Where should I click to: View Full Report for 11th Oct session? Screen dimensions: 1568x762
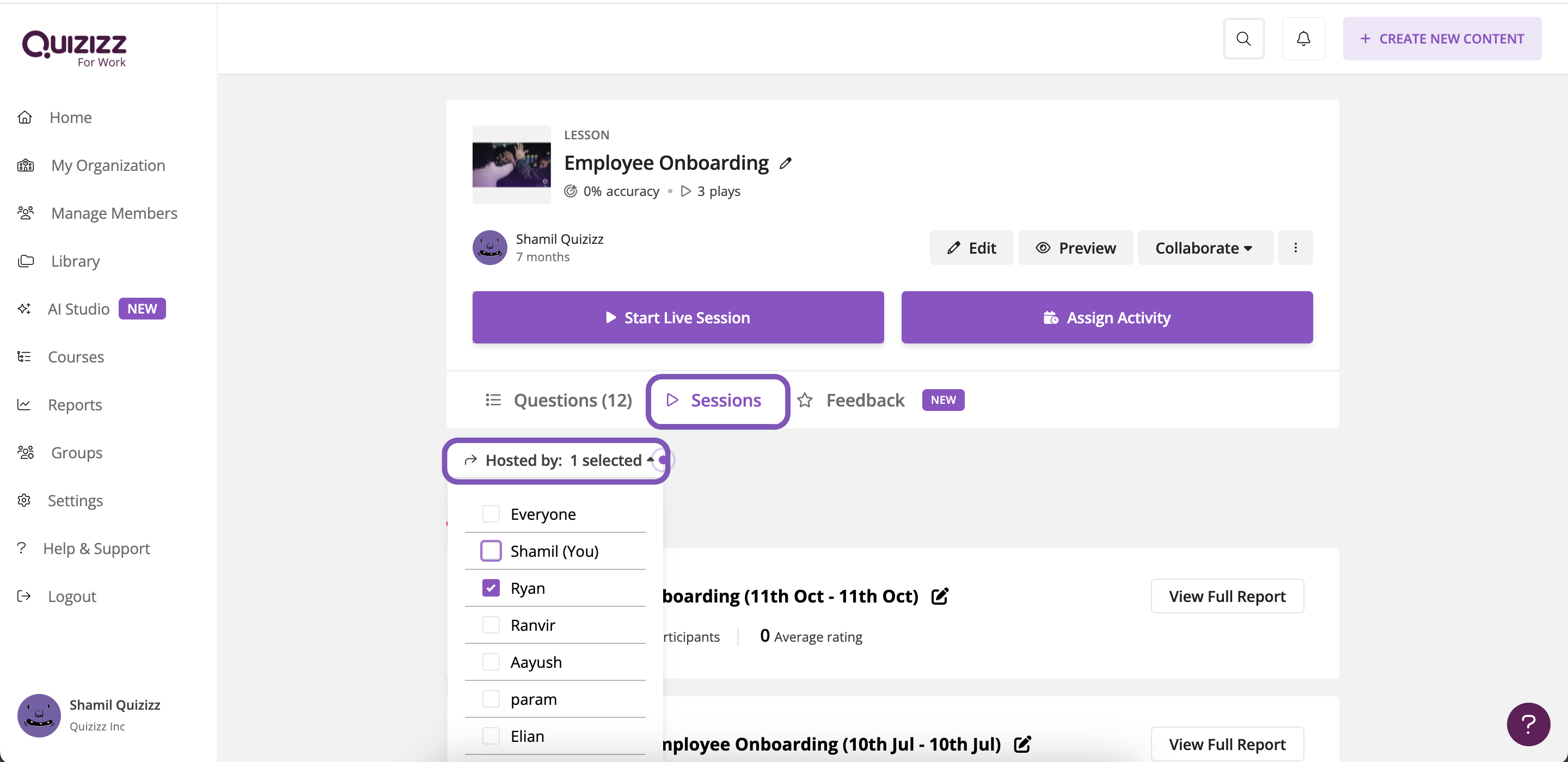(1227, 597)
